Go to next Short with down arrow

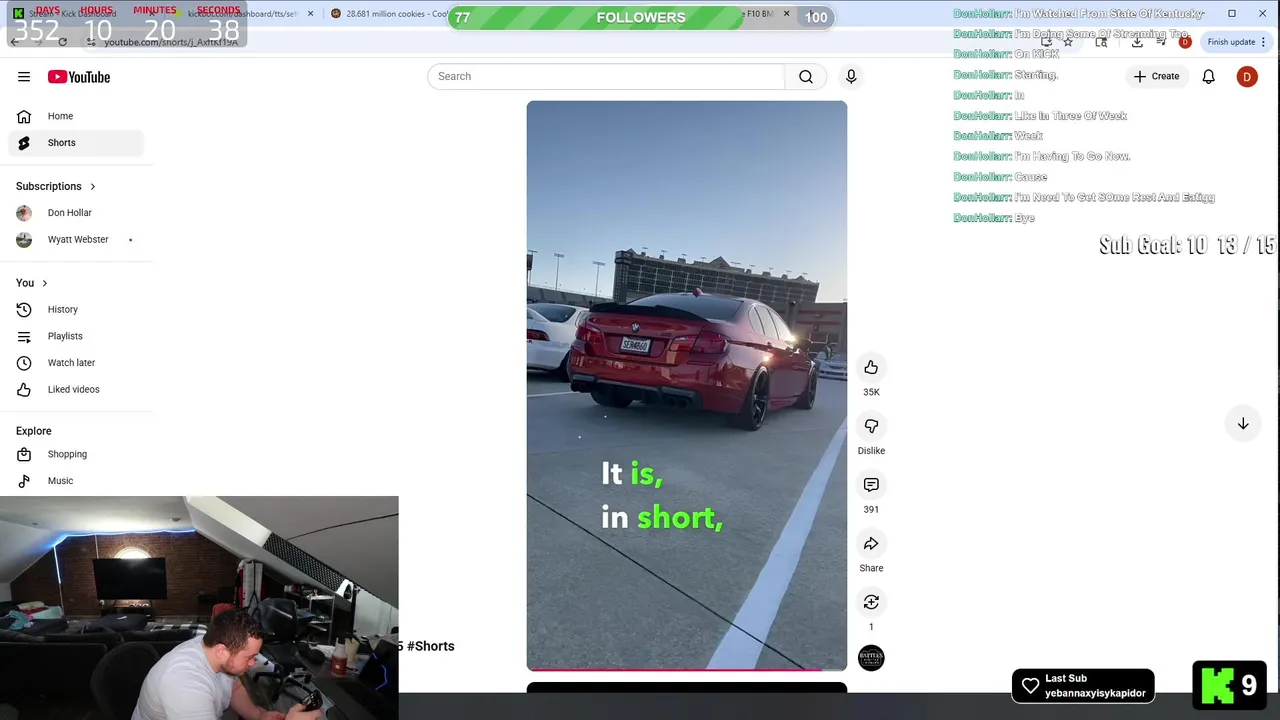1243,424
